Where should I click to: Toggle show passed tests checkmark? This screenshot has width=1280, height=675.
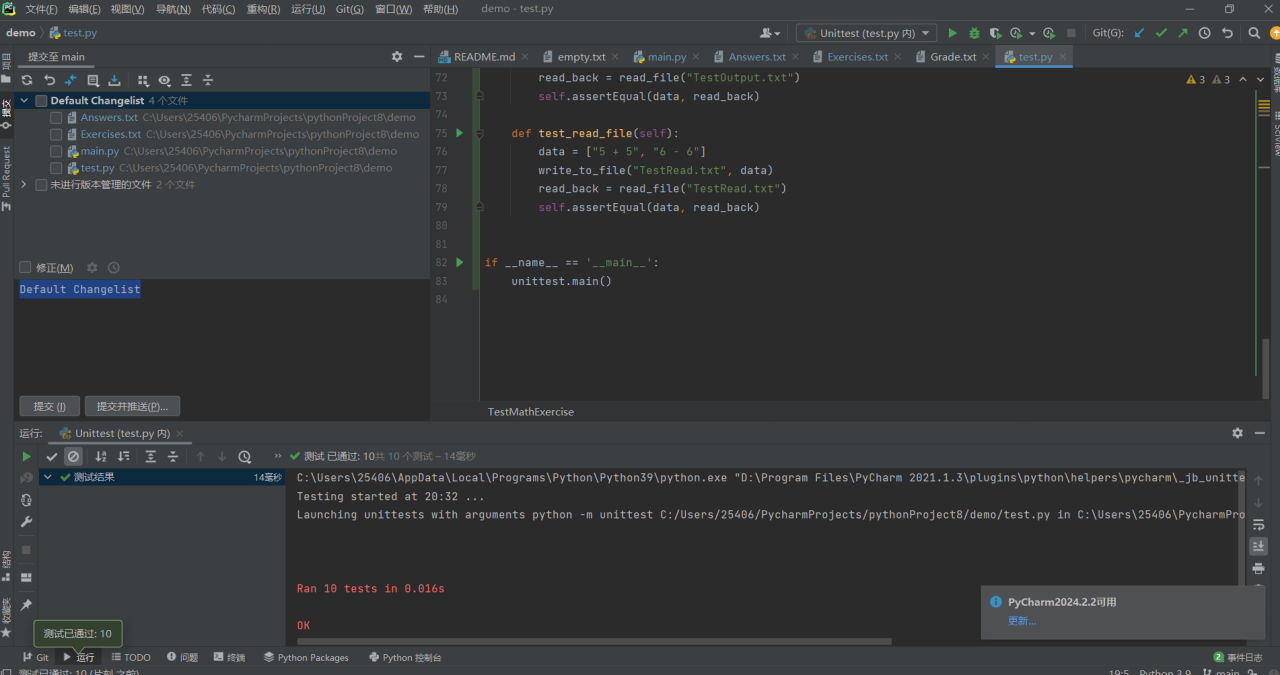(52, 456)
